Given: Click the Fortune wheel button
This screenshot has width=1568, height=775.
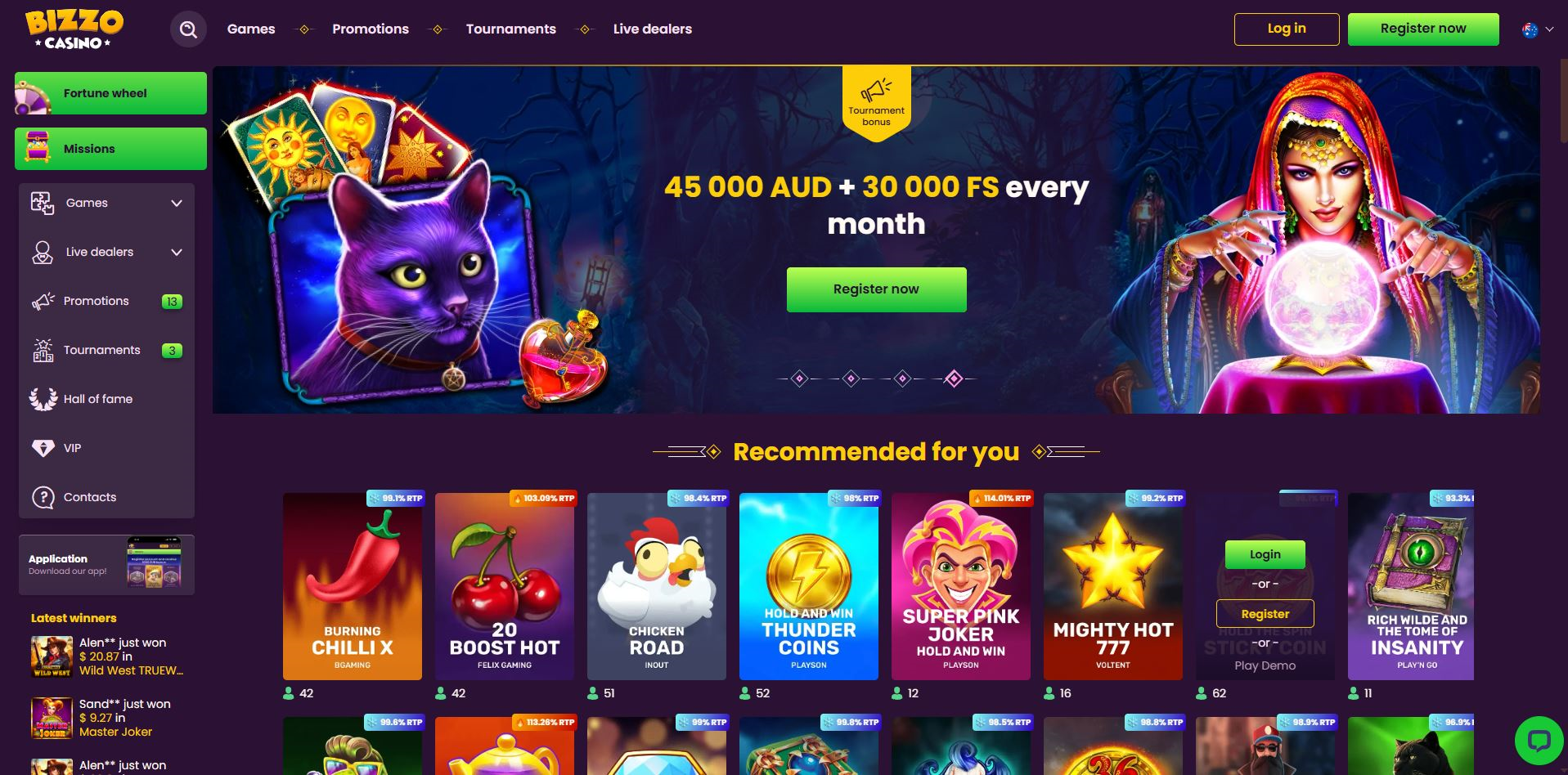Looking at the screenshot, I should pos(110,93).
